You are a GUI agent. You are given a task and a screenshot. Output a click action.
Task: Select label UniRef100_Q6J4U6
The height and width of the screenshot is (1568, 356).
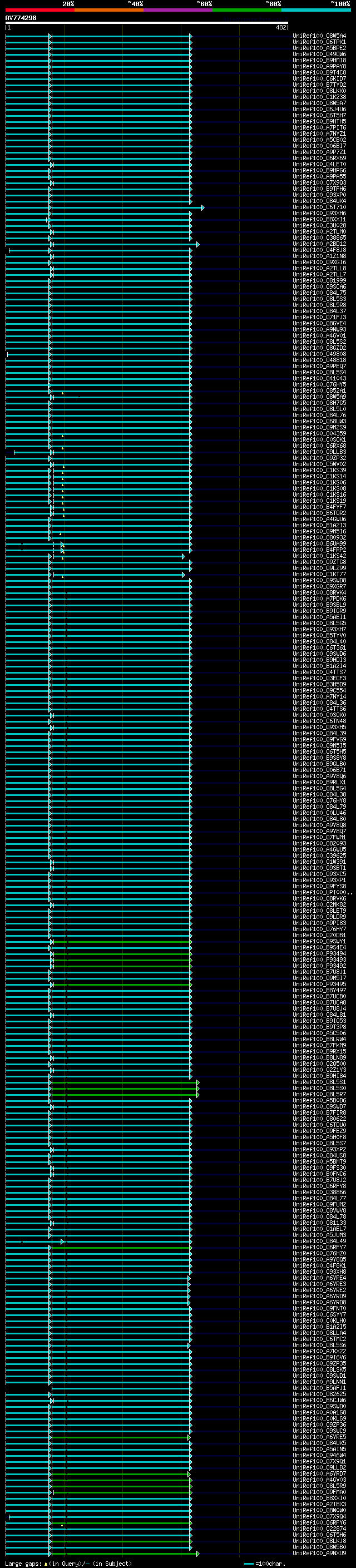click(x=319, y=110)
